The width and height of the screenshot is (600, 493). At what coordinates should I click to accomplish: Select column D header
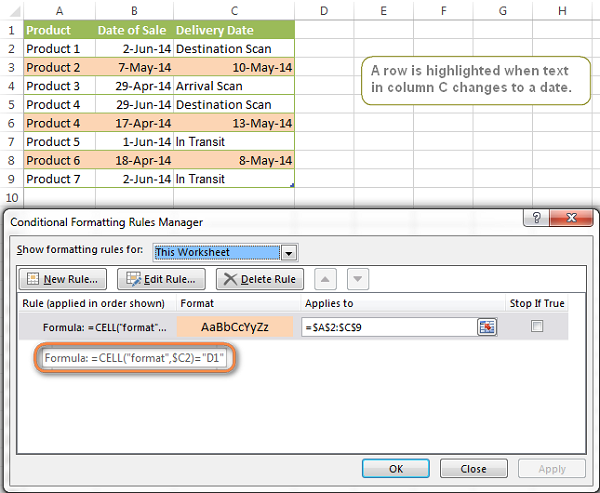pyautogui.click(x=324, y=11)
